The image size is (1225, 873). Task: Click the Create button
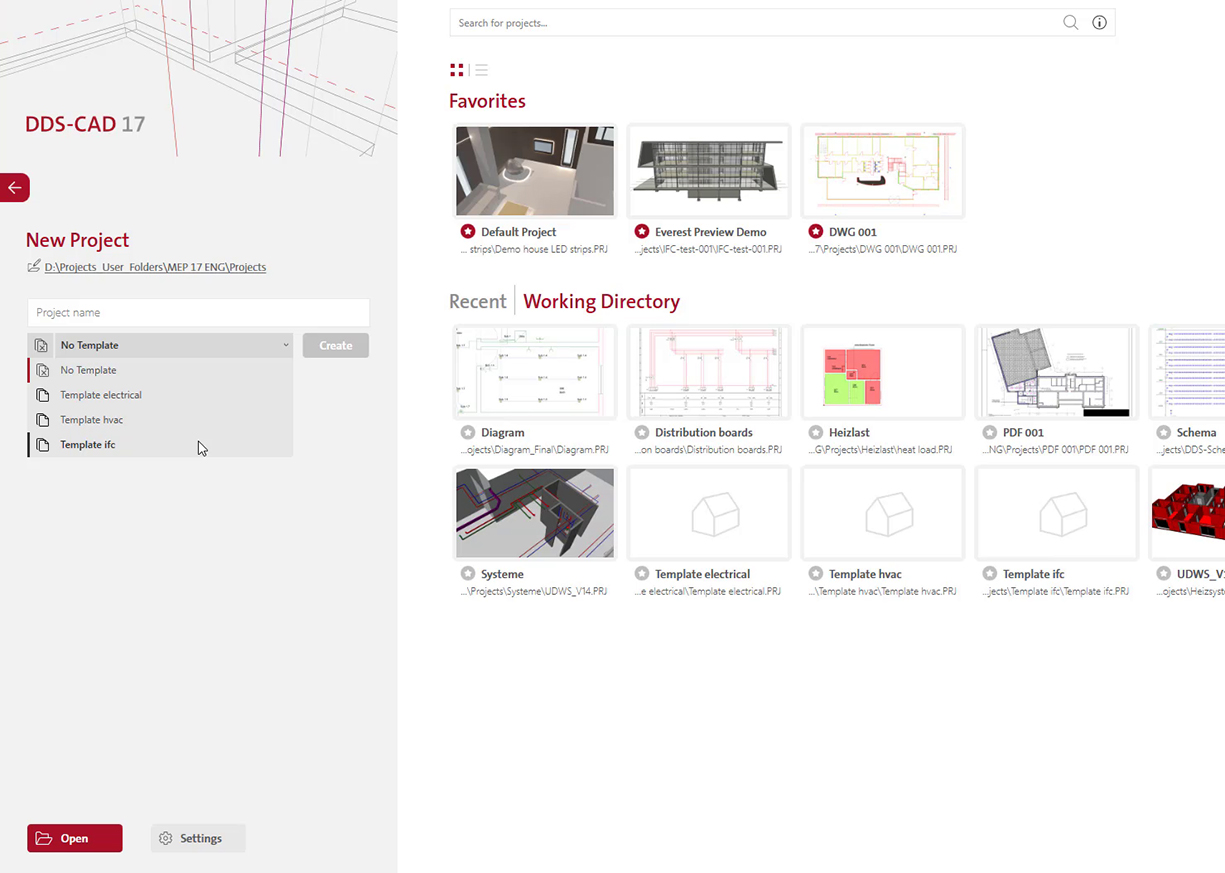coord(336,345)
